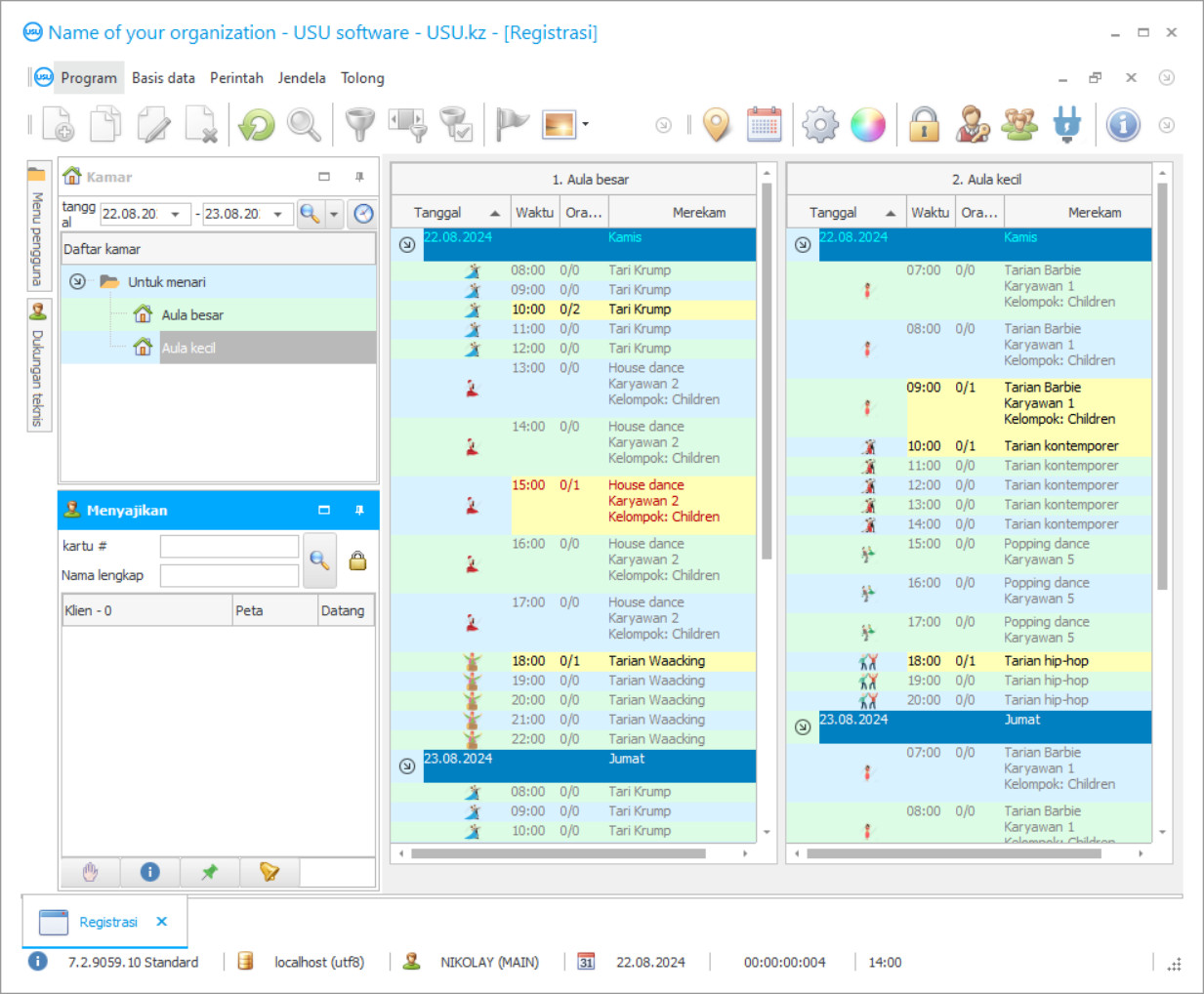Click the blue info icon in toolbar
1204x994 pixels.
1123,125
